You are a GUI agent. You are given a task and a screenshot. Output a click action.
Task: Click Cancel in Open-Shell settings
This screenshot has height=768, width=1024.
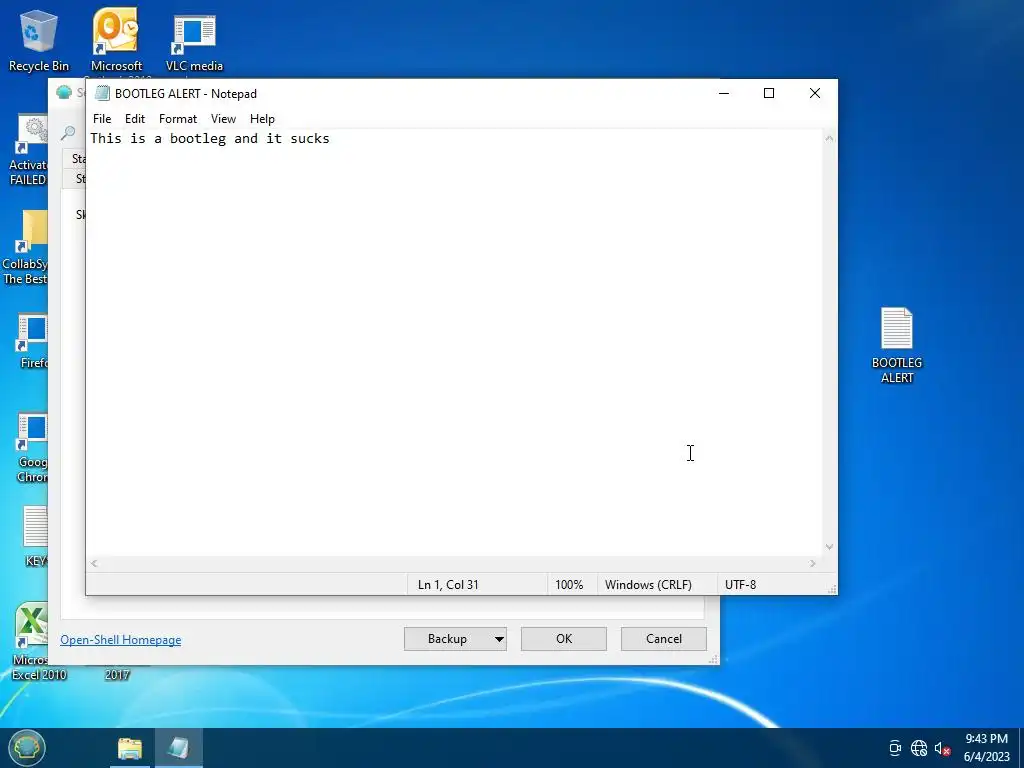664,639
